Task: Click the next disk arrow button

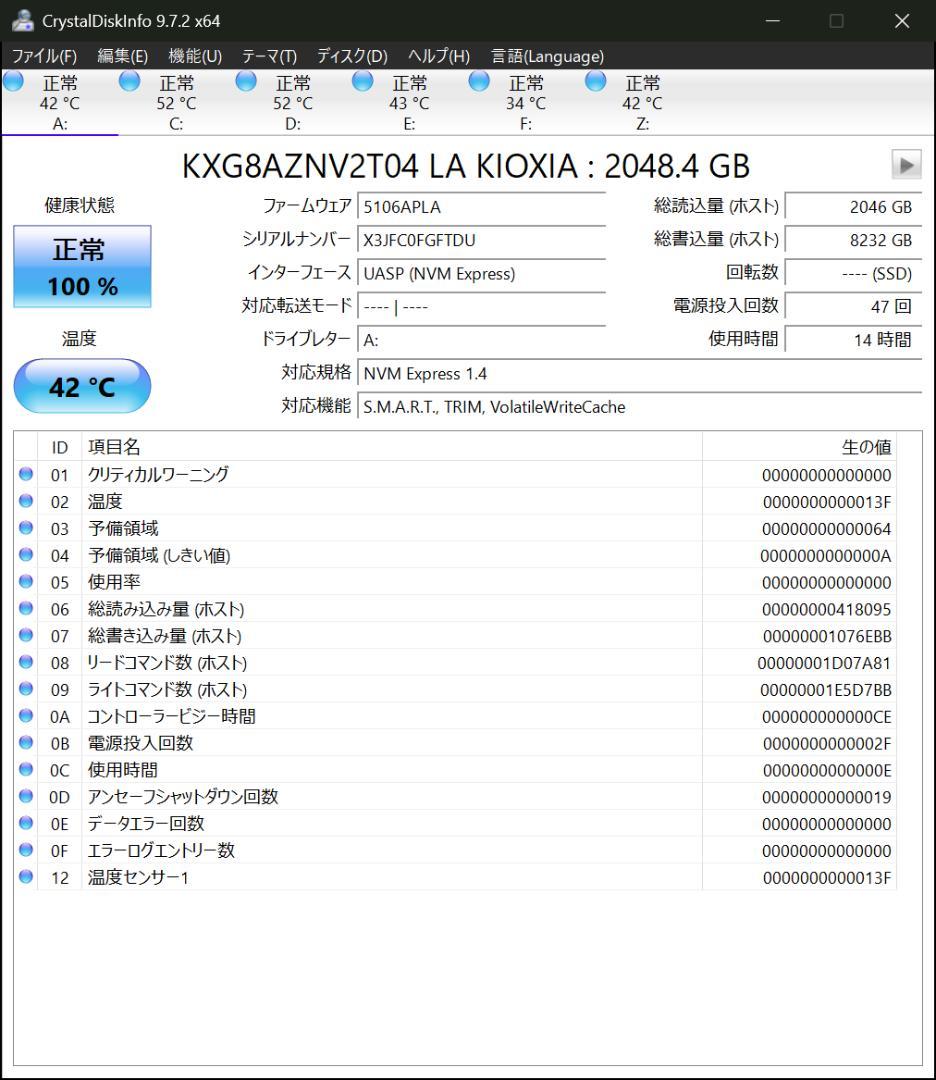Action: pyautogui.click(x=906, y=165)
